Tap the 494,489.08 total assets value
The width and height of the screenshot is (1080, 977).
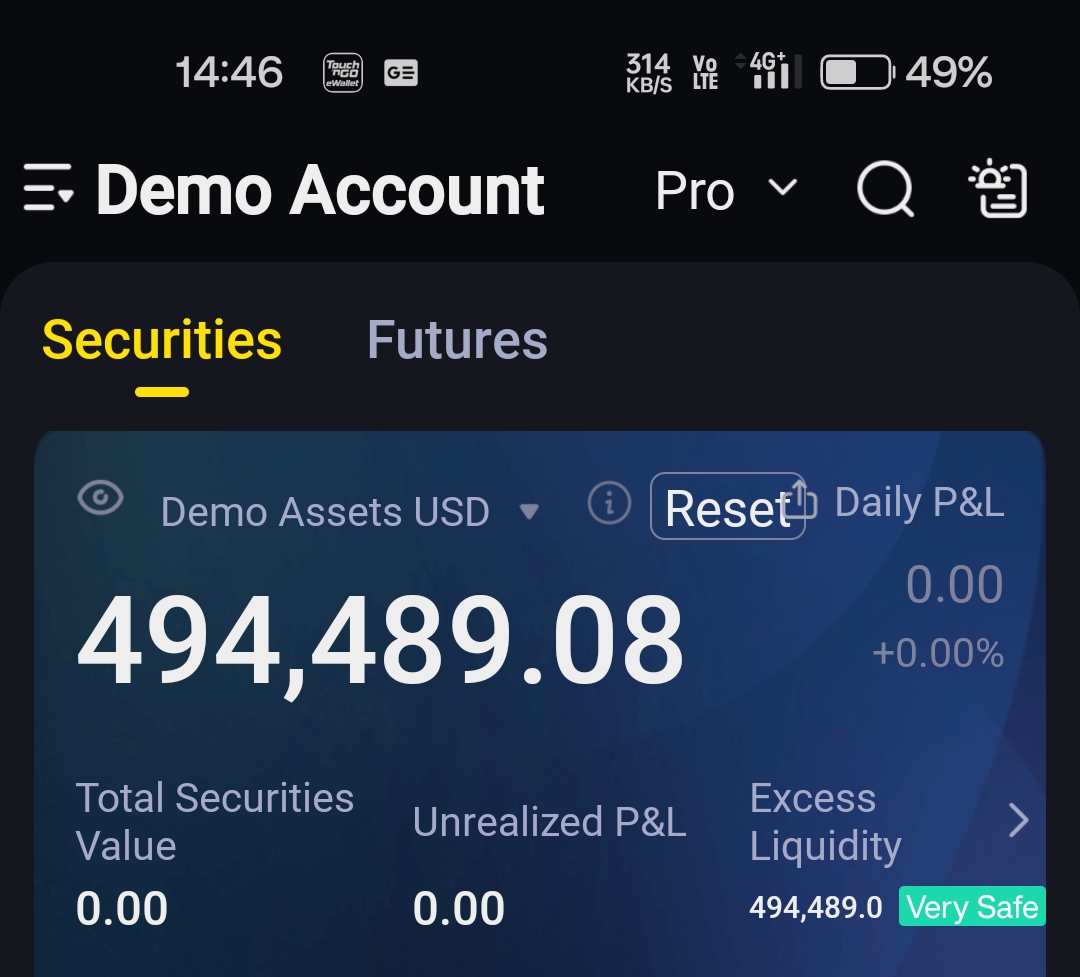[380, 641]
